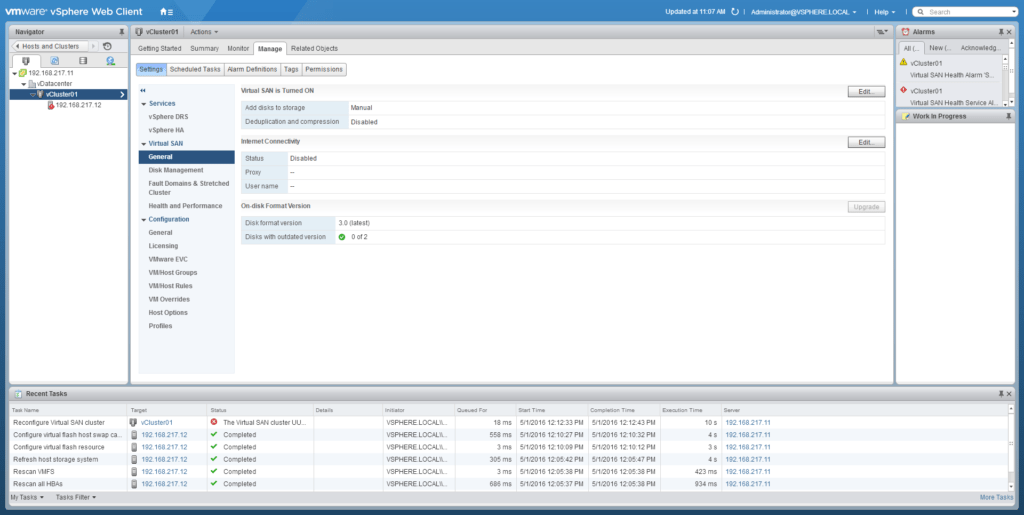1024x515 pixels.
Task: Click green check icon next to 0 of 2
Action: (x=342, y=236)
